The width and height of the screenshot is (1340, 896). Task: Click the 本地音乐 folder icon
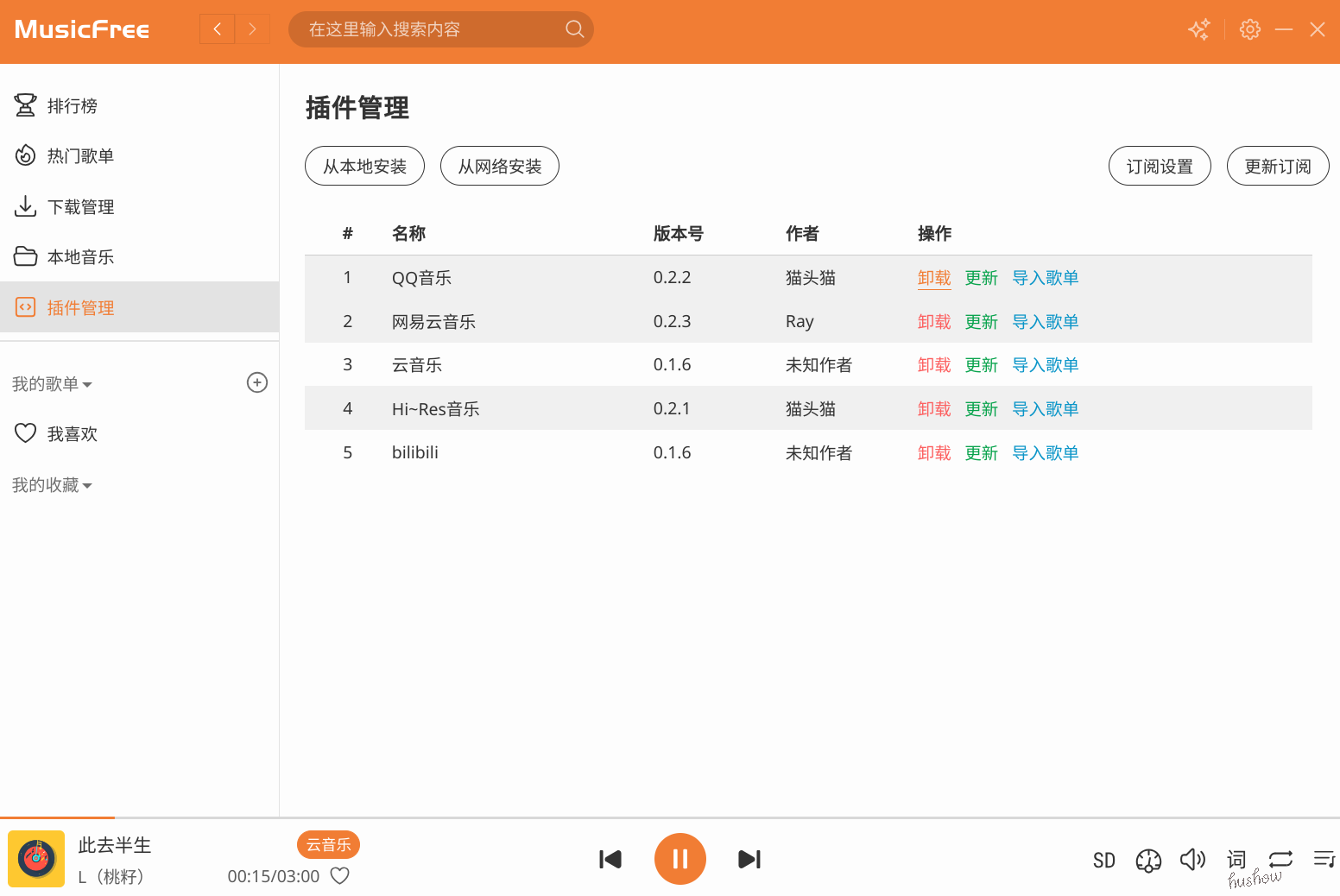[25, 256]
